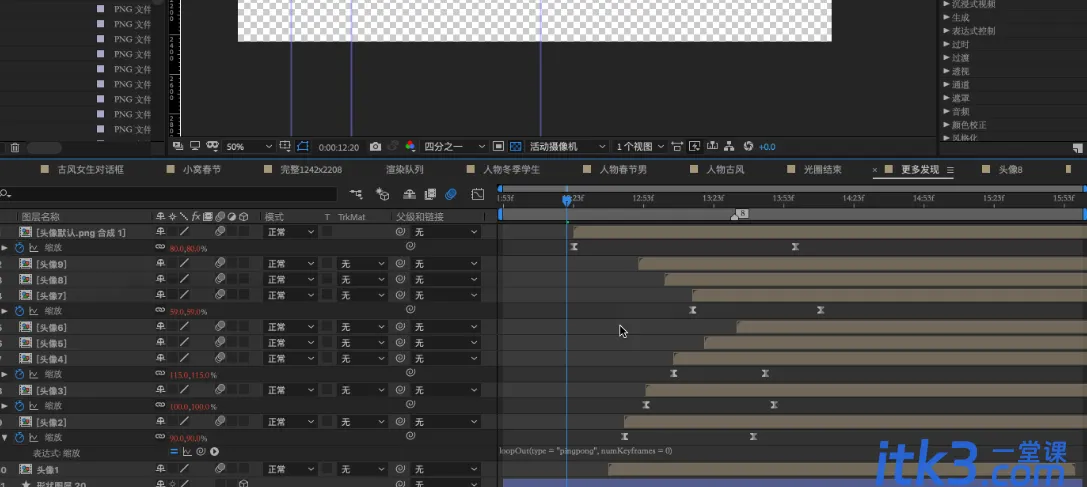1087x487 pixels.
Task: Open the 1个视图 view layout dropdown
Action: (640, 146)
